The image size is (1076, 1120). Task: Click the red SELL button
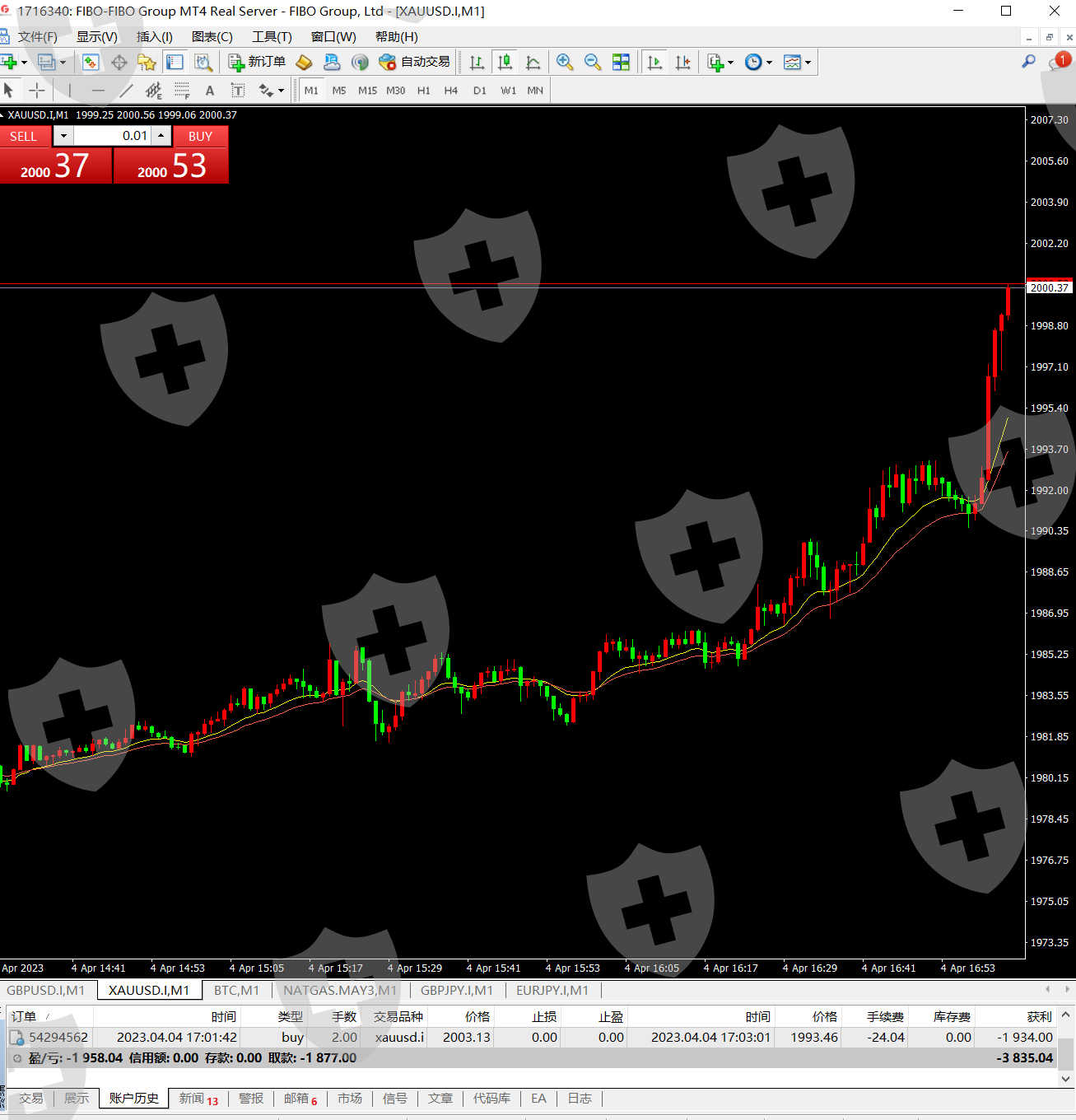click(x=23, y=136)
